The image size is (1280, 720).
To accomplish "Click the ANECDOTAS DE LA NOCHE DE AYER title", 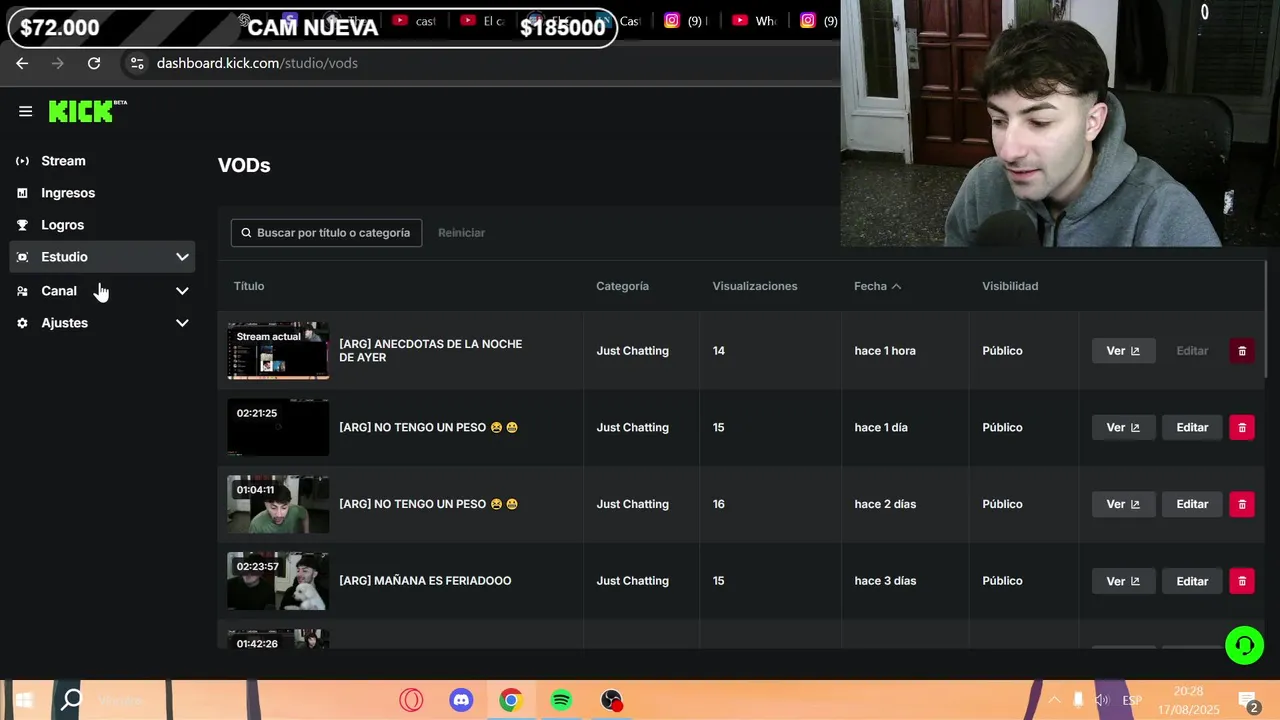I will [x=430, y=351].
